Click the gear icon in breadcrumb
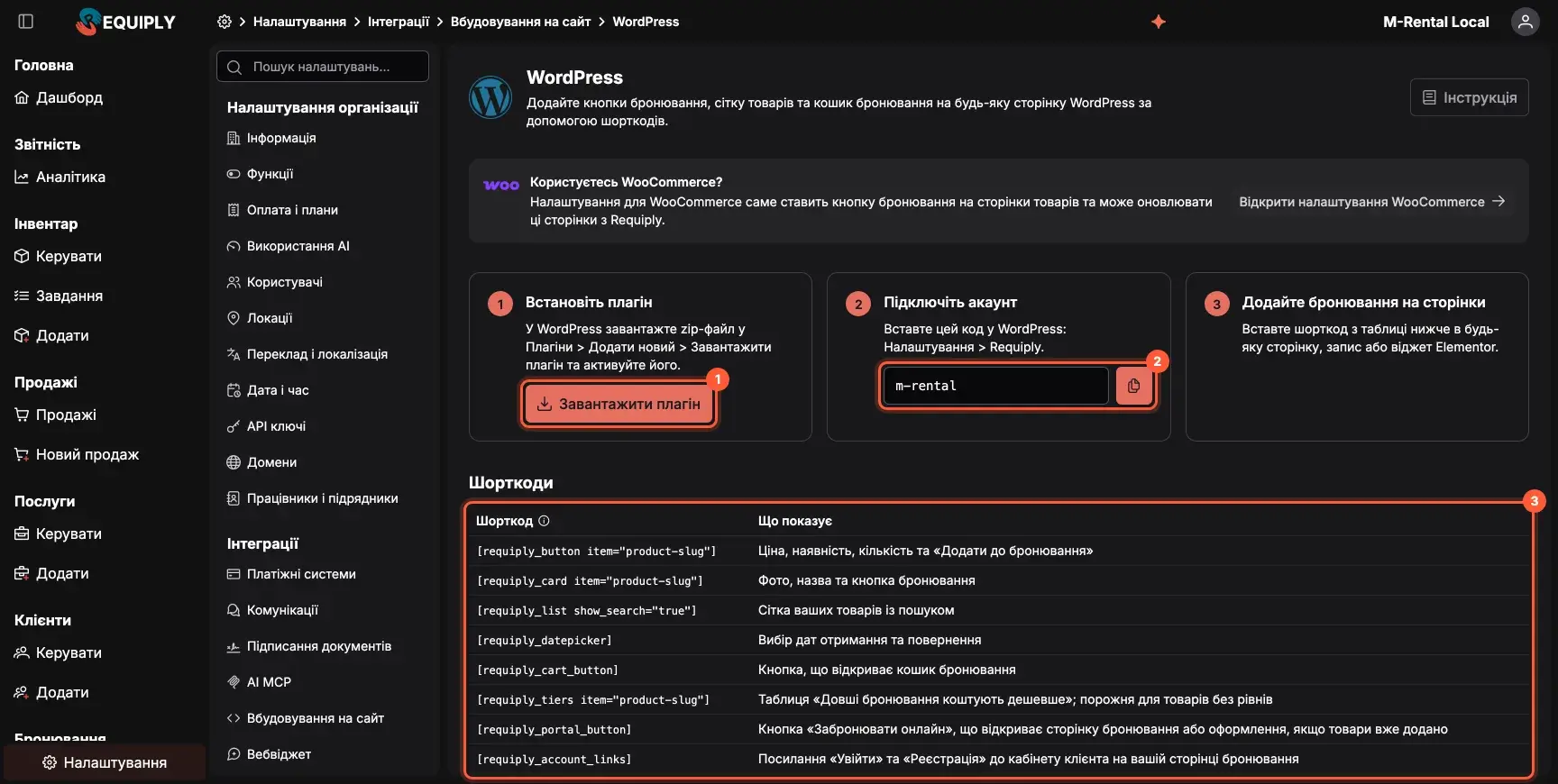 pyautogui.click(x=225, y=22)
